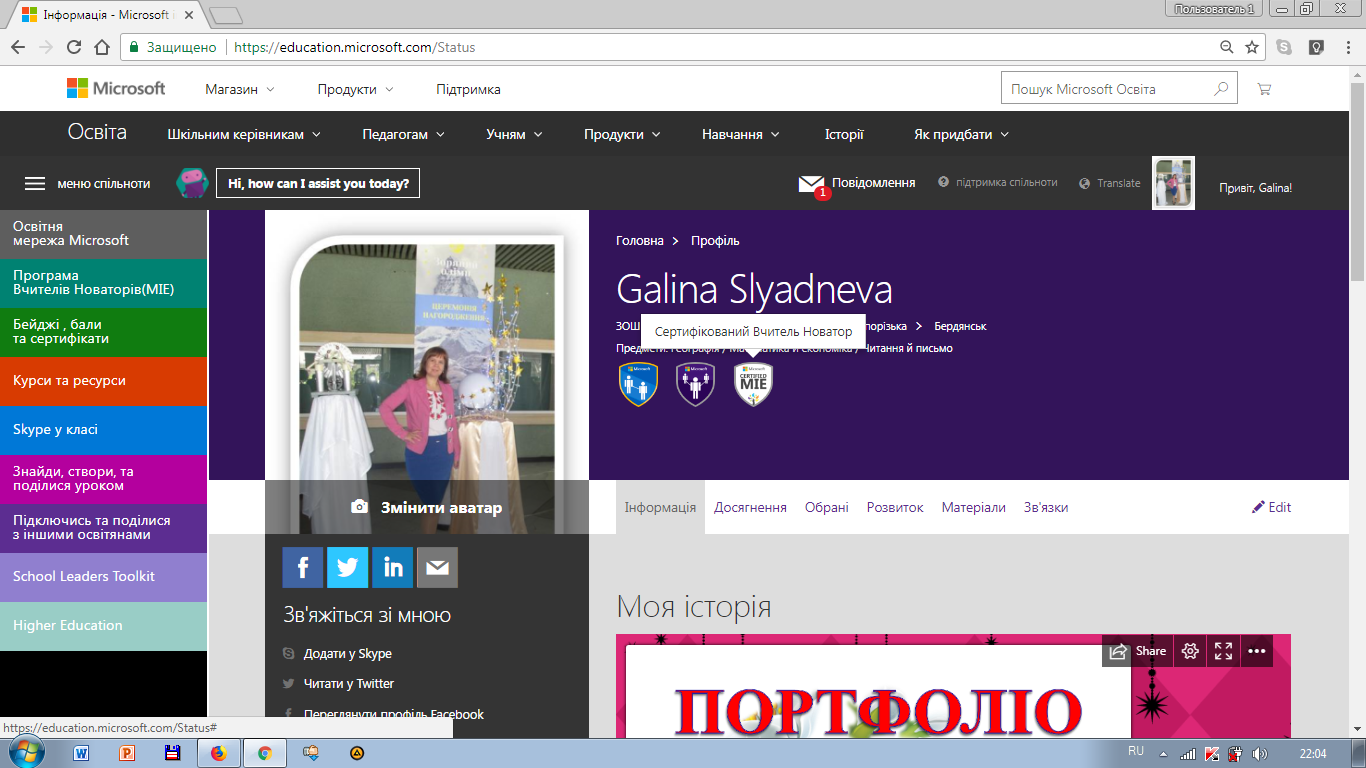The height and width of the screenshot is (768, 1366).
Task: Click the volume speaker tray icon
Action: [x=1259, y=753]
